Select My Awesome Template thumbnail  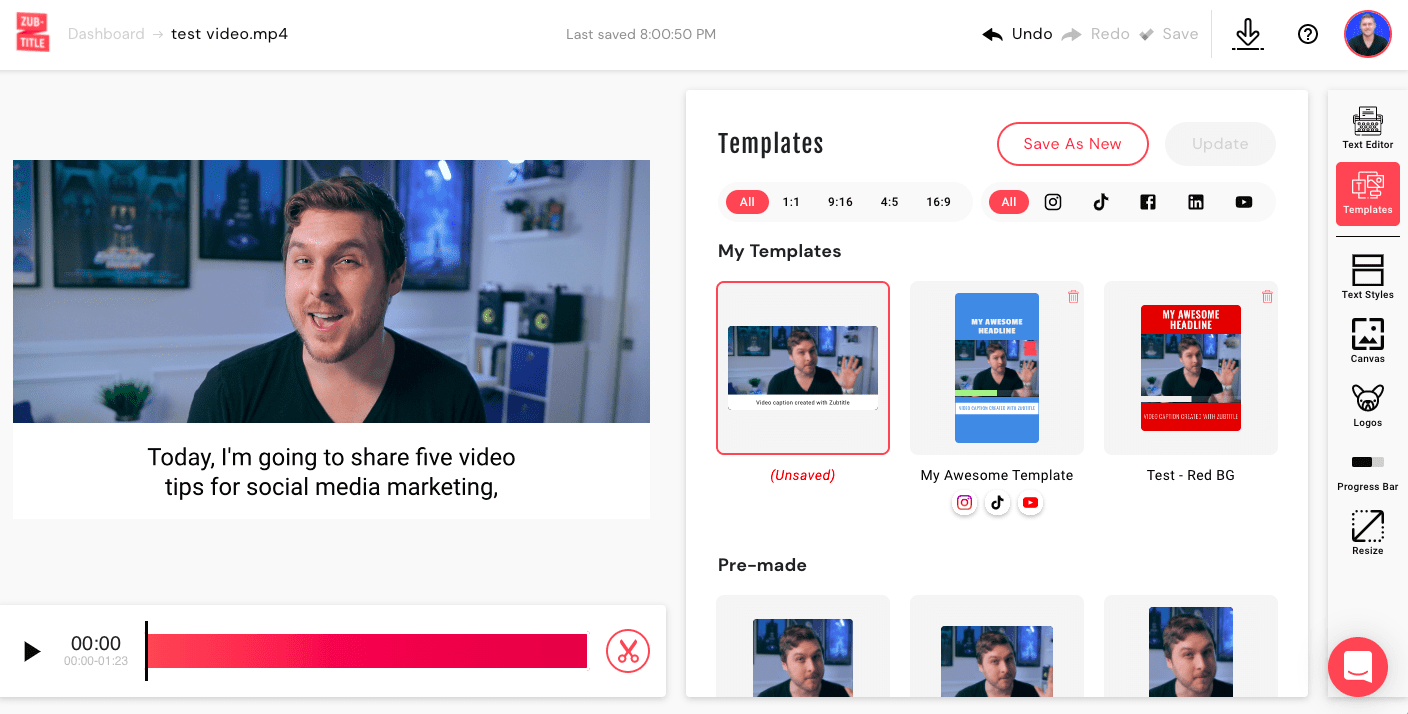click(997, 368)
